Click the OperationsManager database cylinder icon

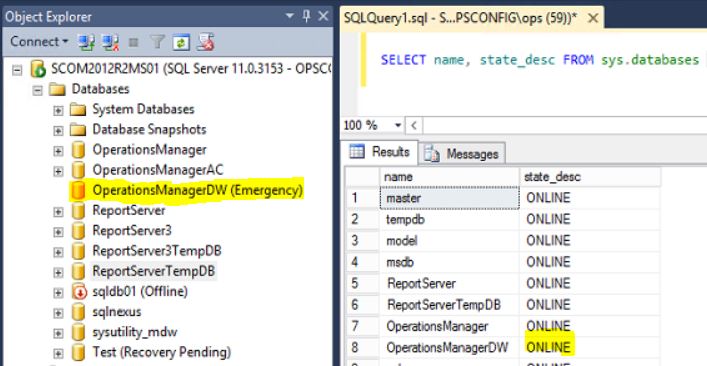point(78,150)
